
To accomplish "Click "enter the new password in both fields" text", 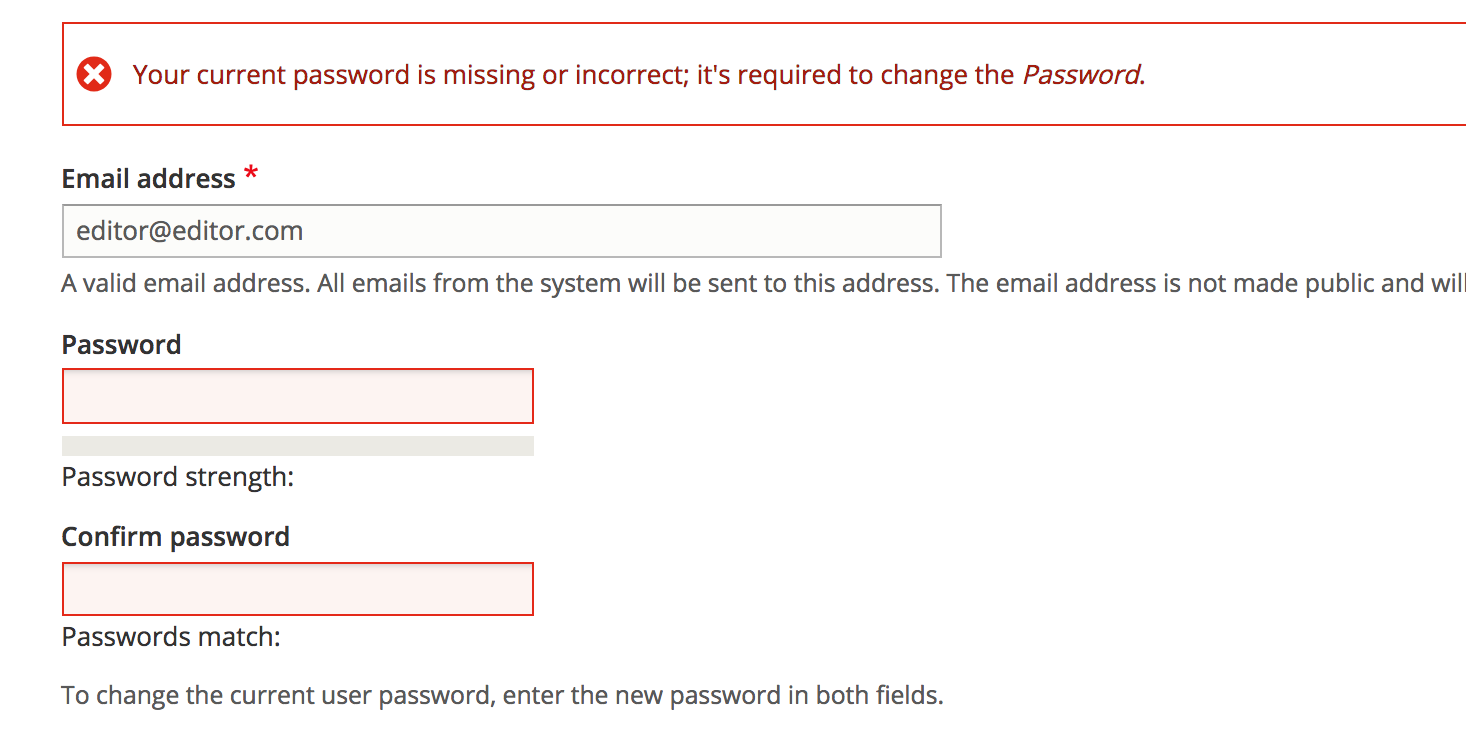I will [723, 695].
